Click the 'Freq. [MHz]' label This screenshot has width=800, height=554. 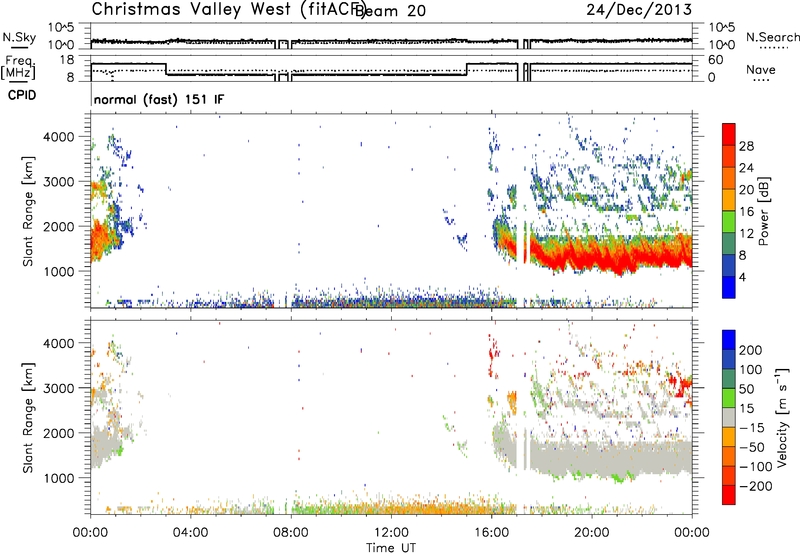coord(18,67)
